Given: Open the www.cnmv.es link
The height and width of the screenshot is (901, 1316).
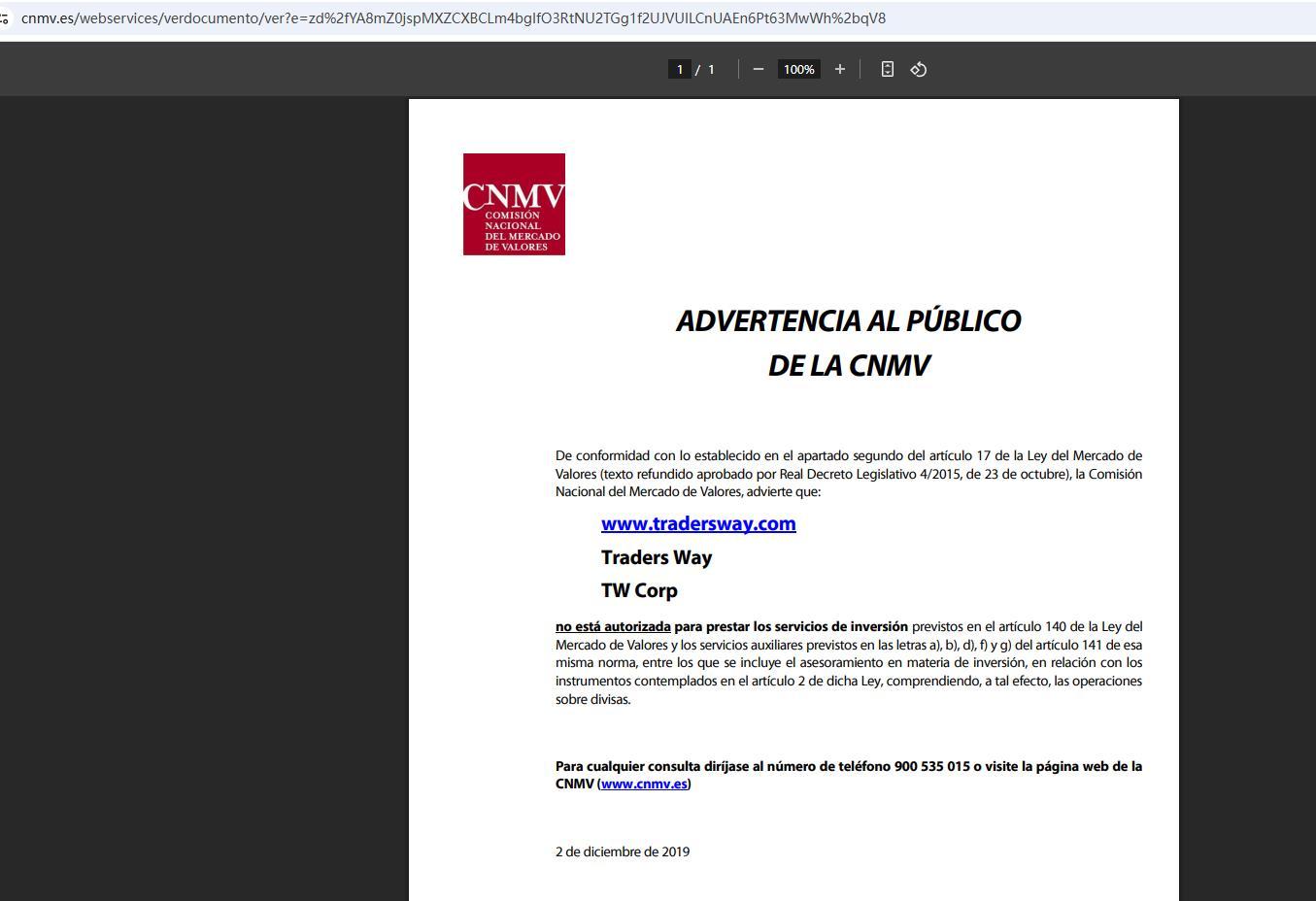Looking at the screenshot, I should [644, 784].
